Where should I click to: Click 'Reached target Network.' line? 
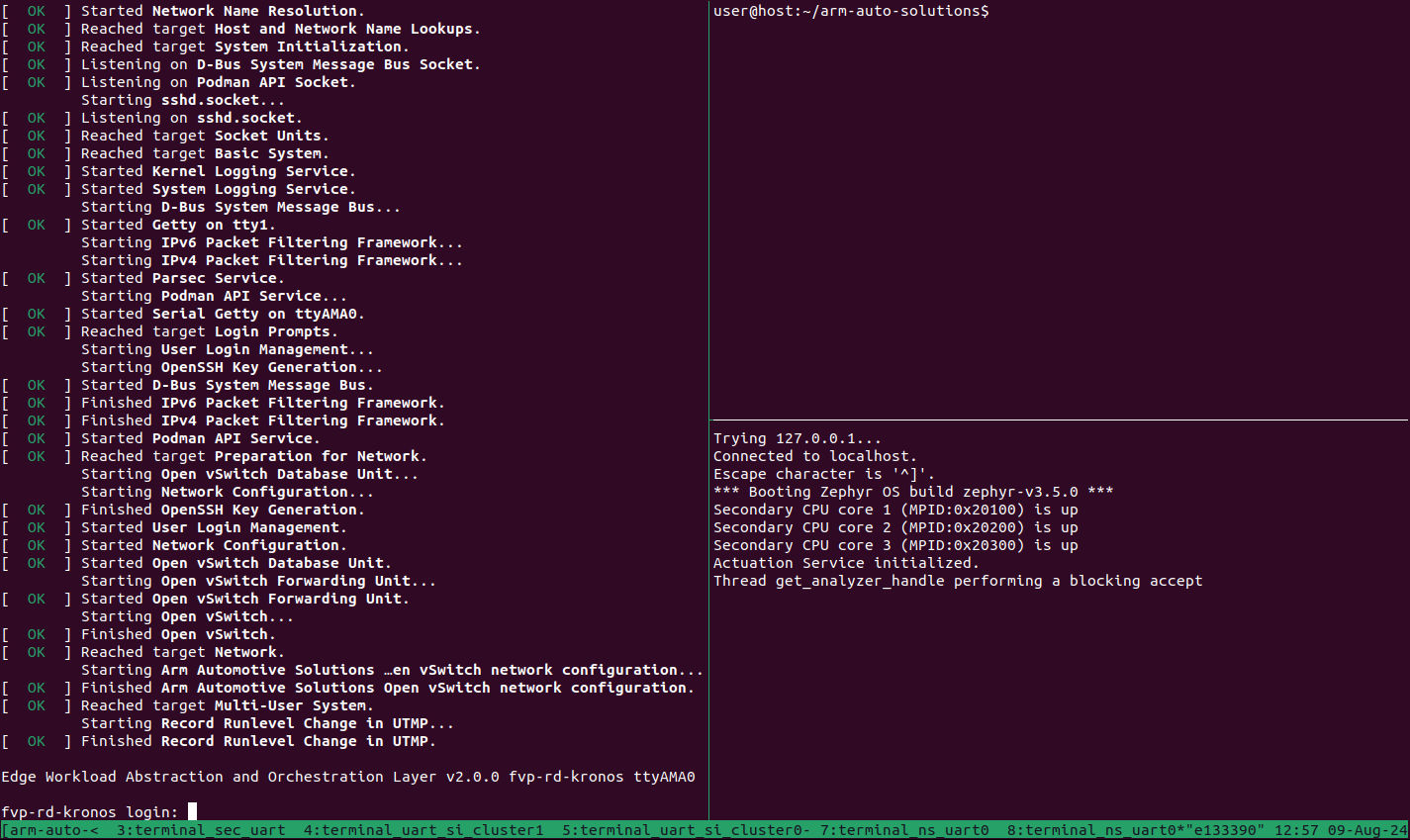point(182,652)
